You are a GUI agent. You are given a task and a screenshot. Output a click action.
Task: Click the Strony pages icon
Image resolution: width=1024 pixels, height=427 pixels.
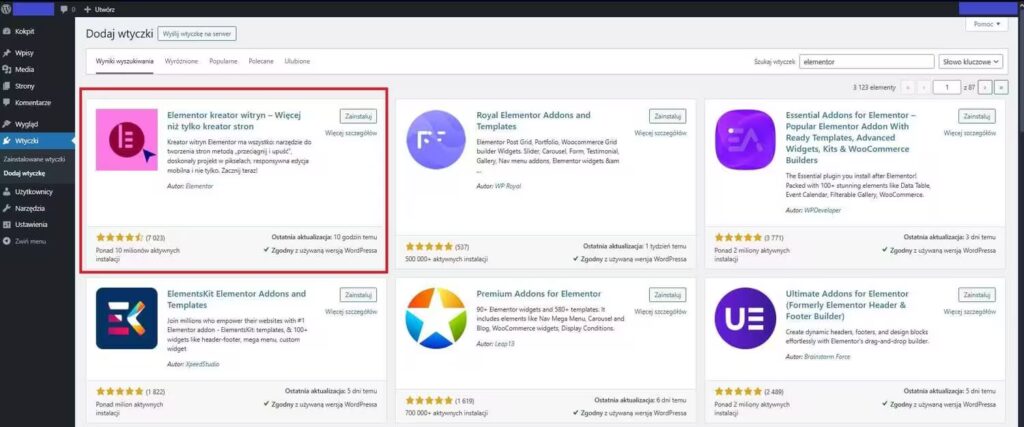coord(7,86)
